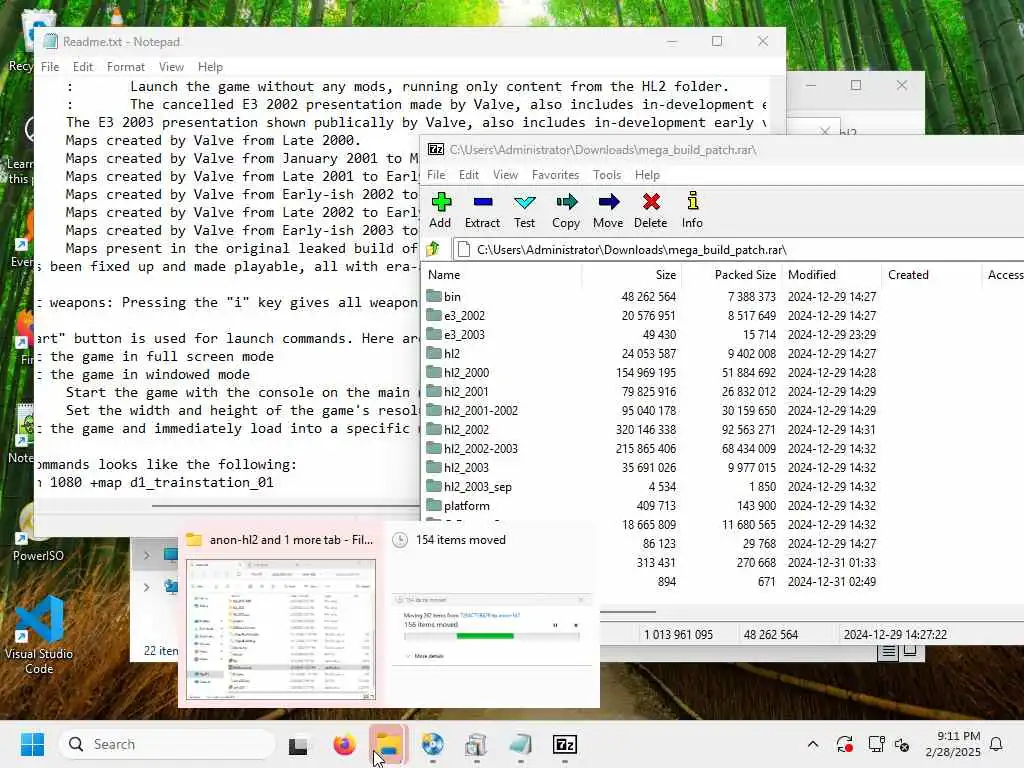
Task: Expand first tree node in background Explorer window
Action: (147, 555)
